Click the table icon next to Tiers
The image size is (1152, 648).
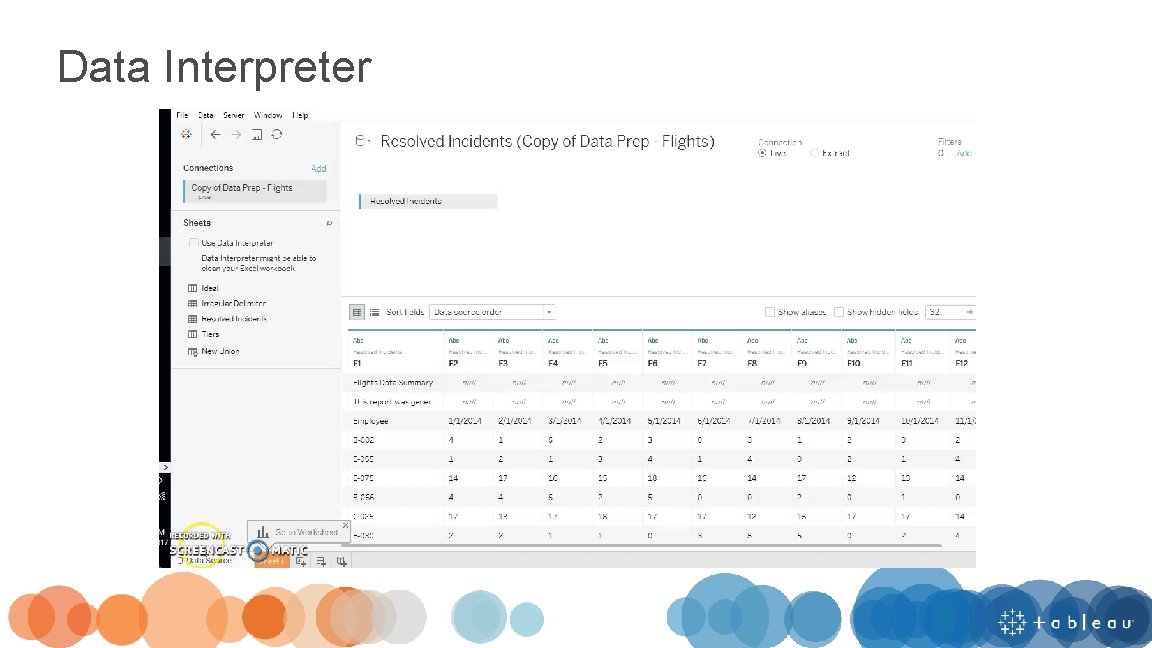192,334
